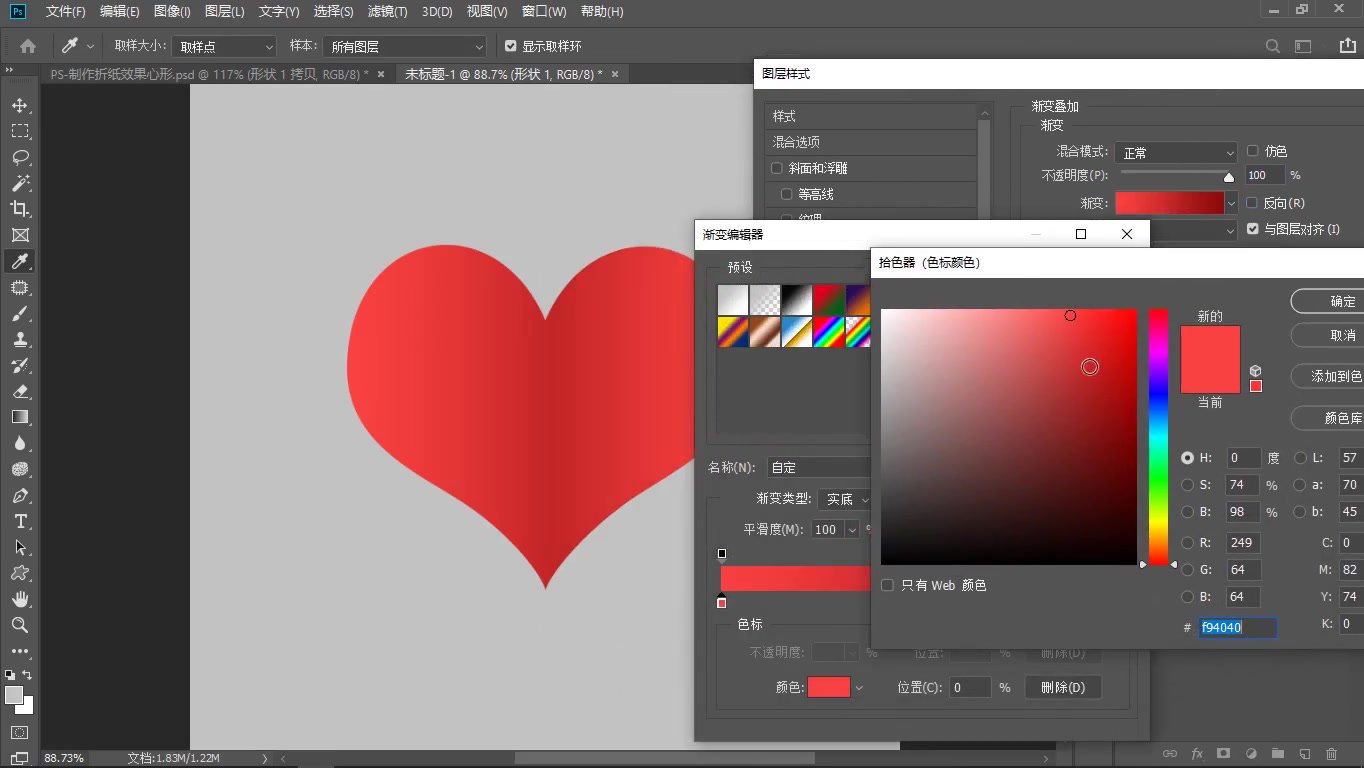
Task: Check the 只有 Web 颜色 checkbox
Action: point(887,585)
